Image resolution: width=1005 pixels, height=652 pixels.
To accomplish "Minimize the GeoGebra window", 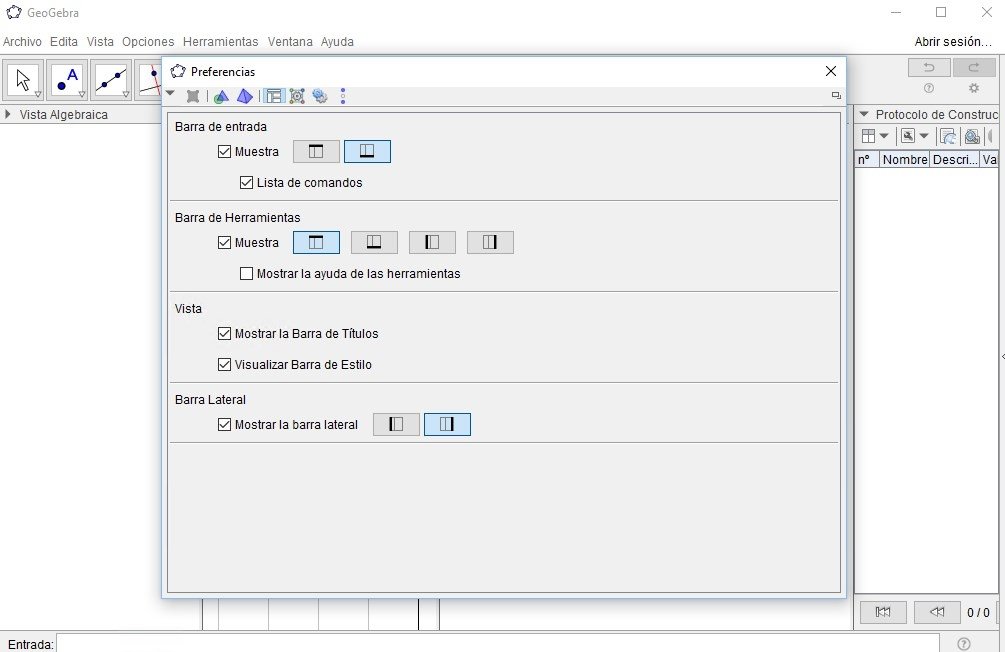I will (896, 12).
